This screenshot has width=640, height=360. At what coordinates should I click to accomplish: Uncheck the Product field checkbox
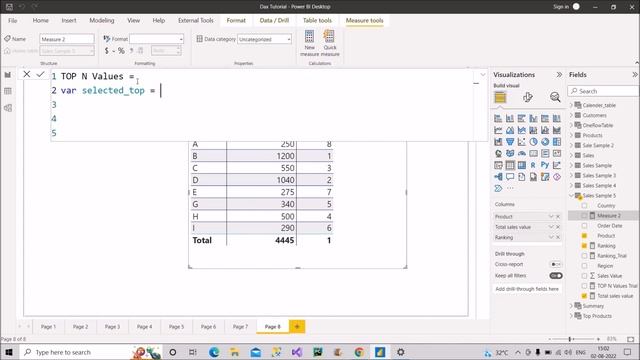pos(584,236)
